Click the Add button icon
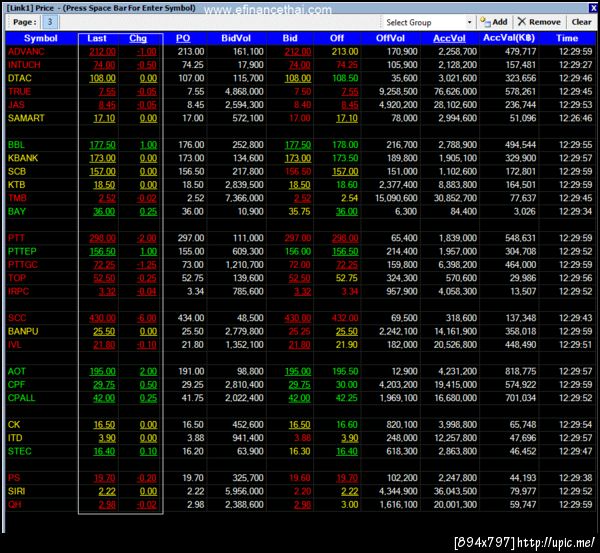This screenshot has height=553, width=600. pos(485,22)
